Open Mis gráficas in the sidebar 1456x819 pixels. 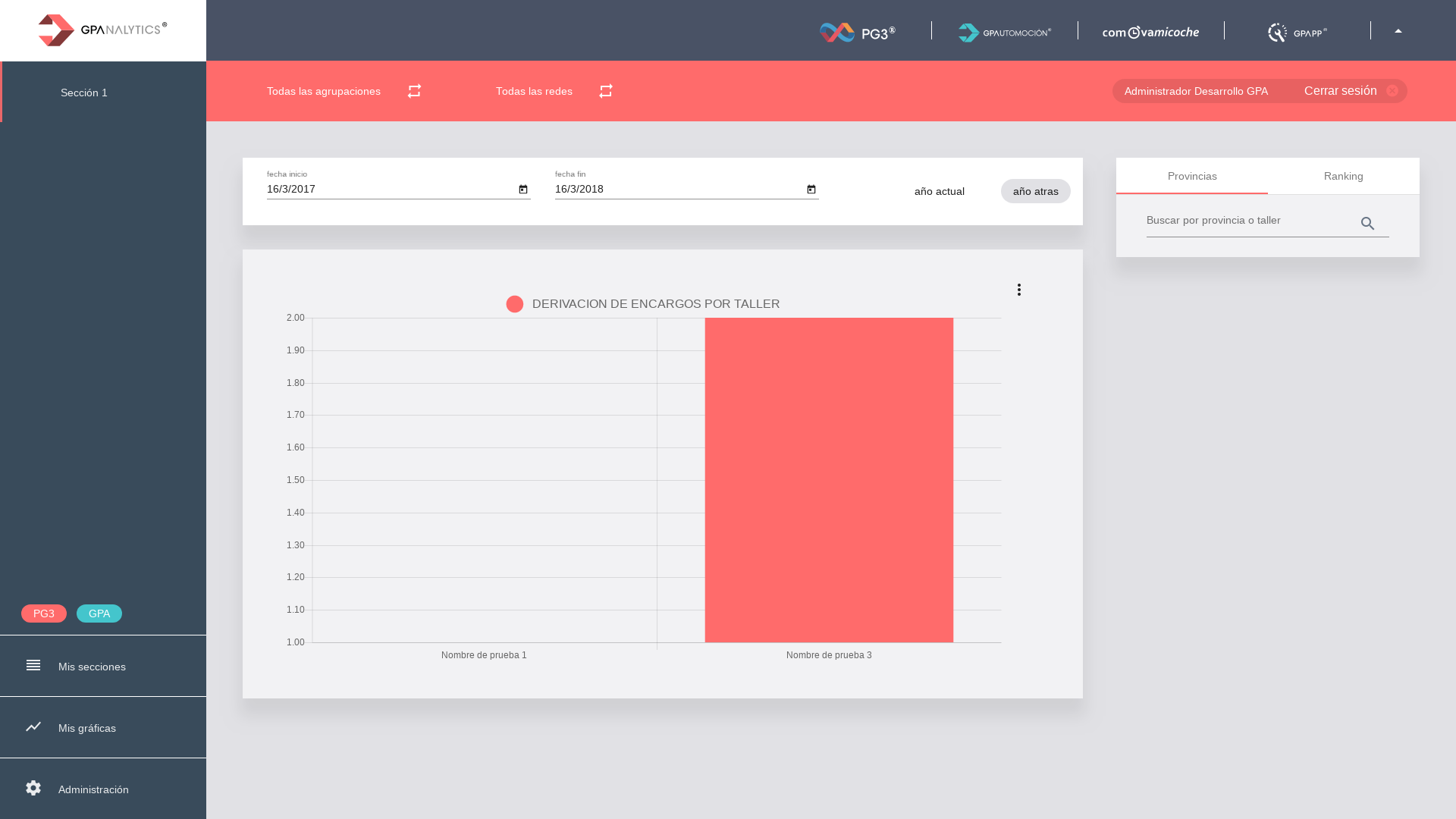point(87,728)
